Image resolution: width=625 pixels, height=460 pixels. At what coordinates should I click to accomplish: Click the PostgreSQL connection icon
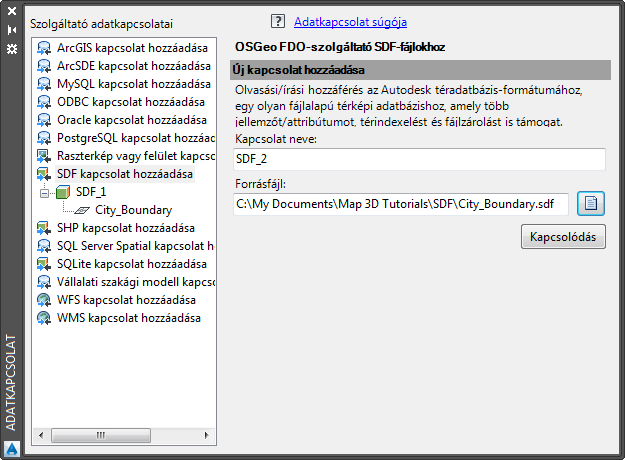click(43, 138)
